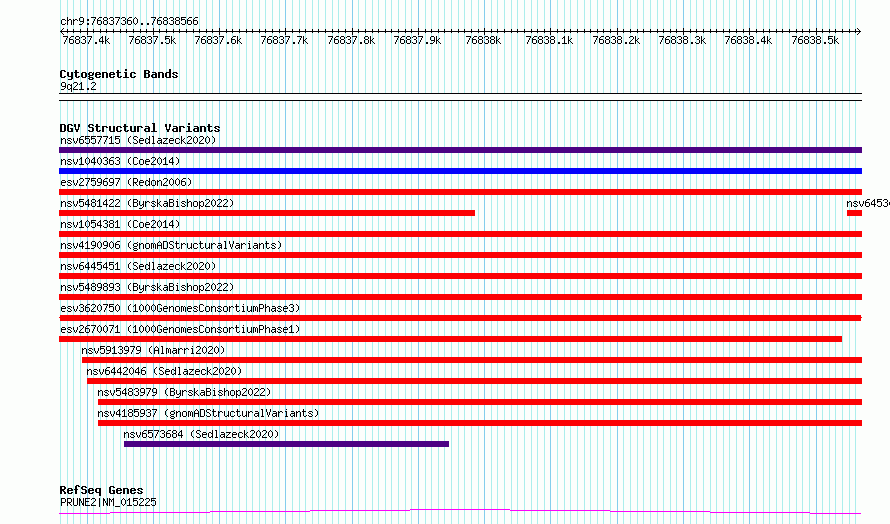Select the red esv3620750 variant bar
The width and height of the screenshot is (890, 524).
tap(460, 318)
